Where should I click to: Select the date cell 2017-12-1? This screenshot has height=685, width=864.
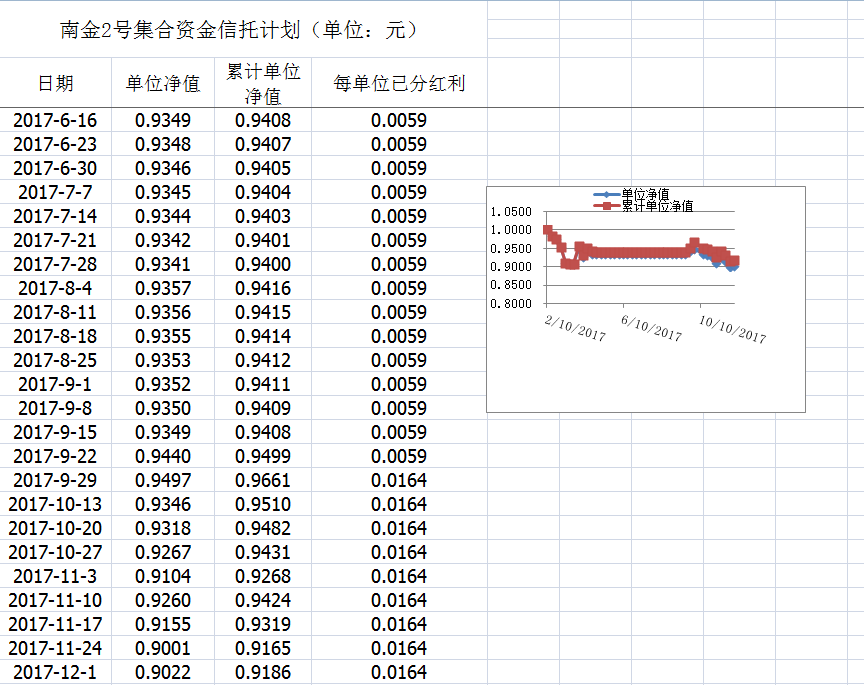(55, 672)
